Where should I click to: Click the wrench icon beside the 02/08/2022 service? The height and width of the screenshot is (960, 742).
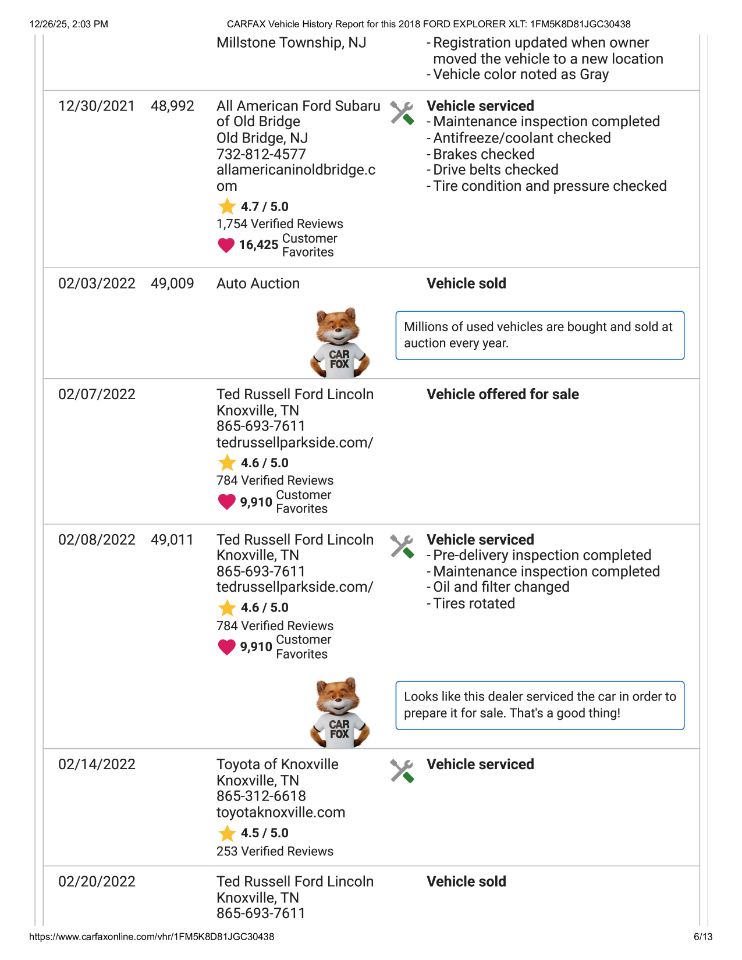point(401,546)
